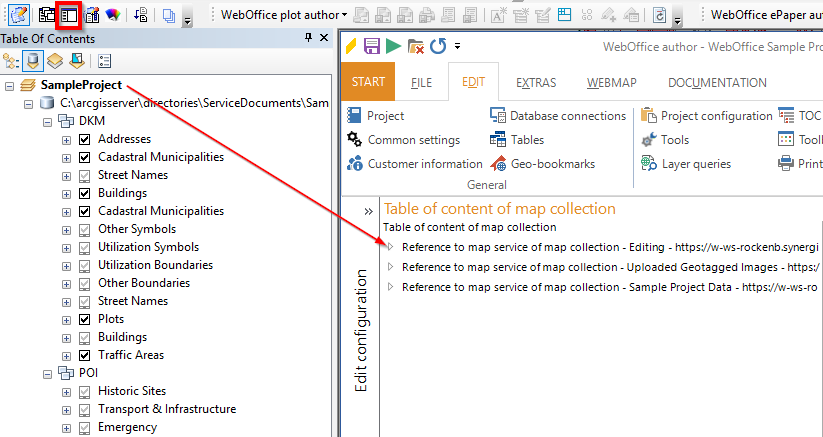
Task: Click refresh page icon in plot toolbar
Action: [659, 15]
